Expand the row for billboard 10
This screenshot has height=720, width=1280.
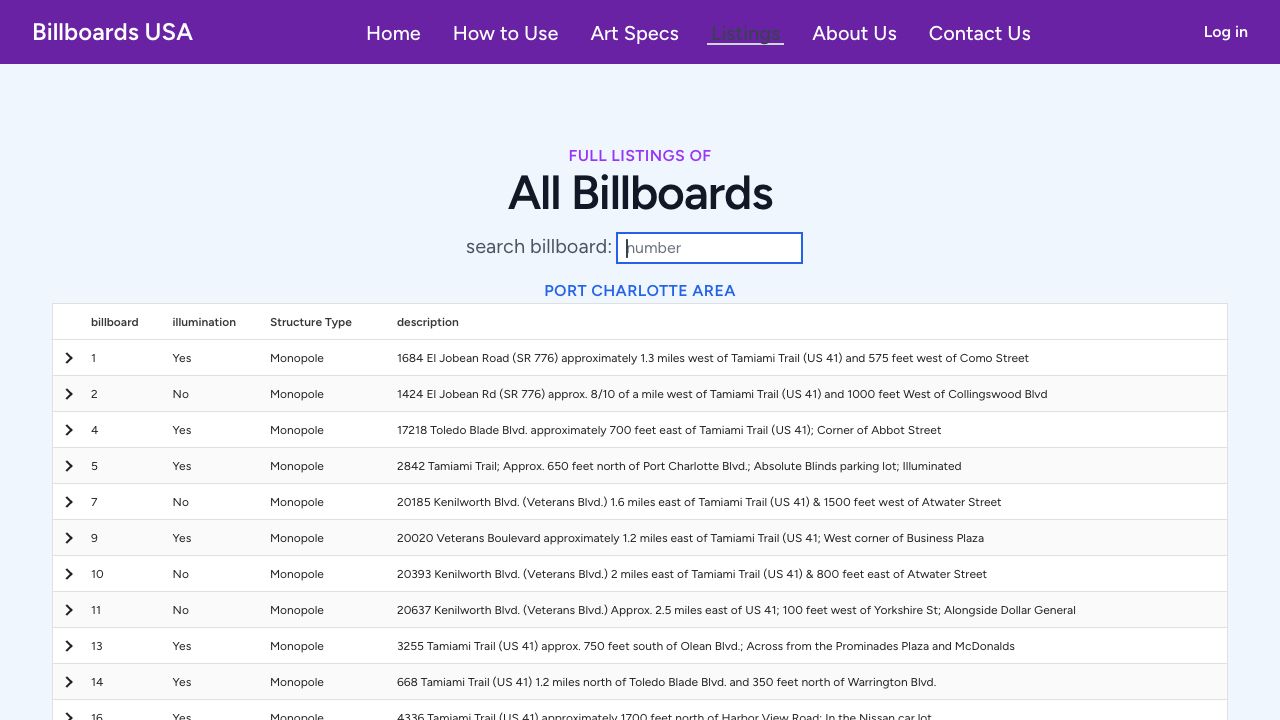69,574
